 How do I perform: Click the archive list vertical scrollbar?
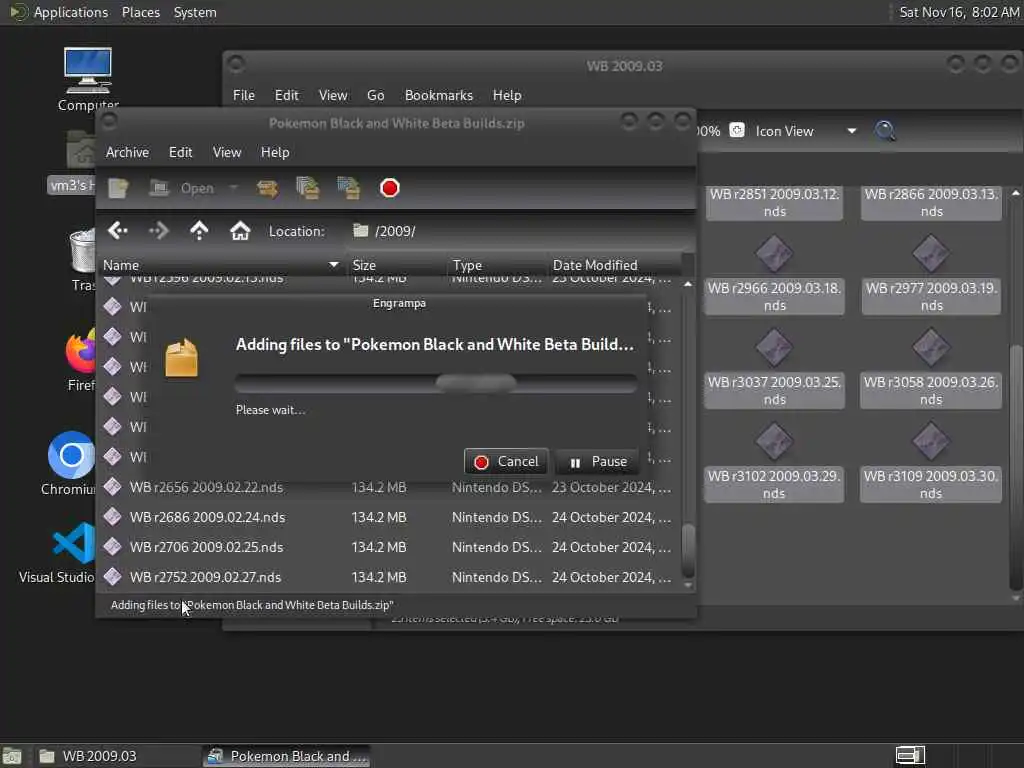click(688, 434)
